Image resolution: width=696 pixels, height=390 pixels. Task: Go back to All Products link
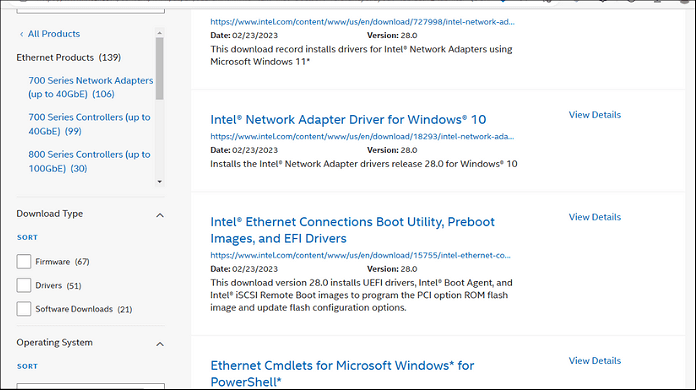pos(54,34)
